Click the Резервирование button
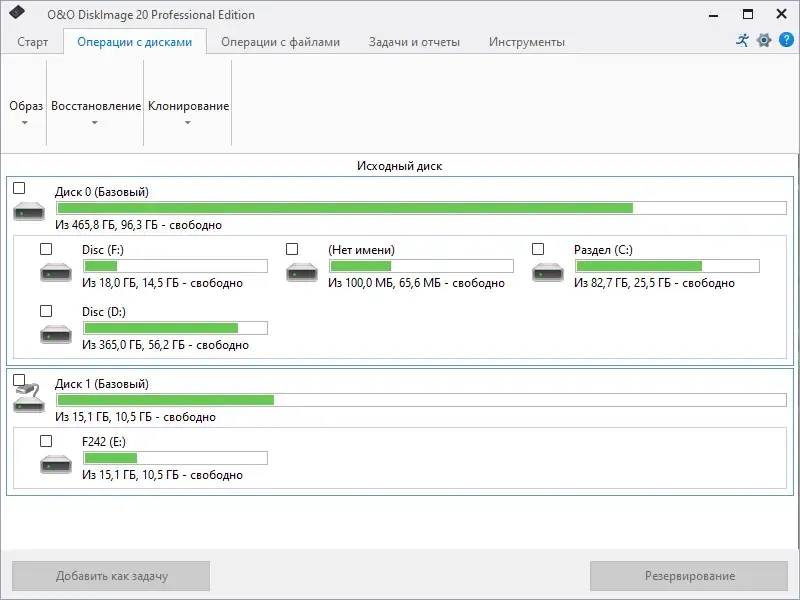Image resolution: width=800 pixels, height=600 pixels. [x=689, y=576]
